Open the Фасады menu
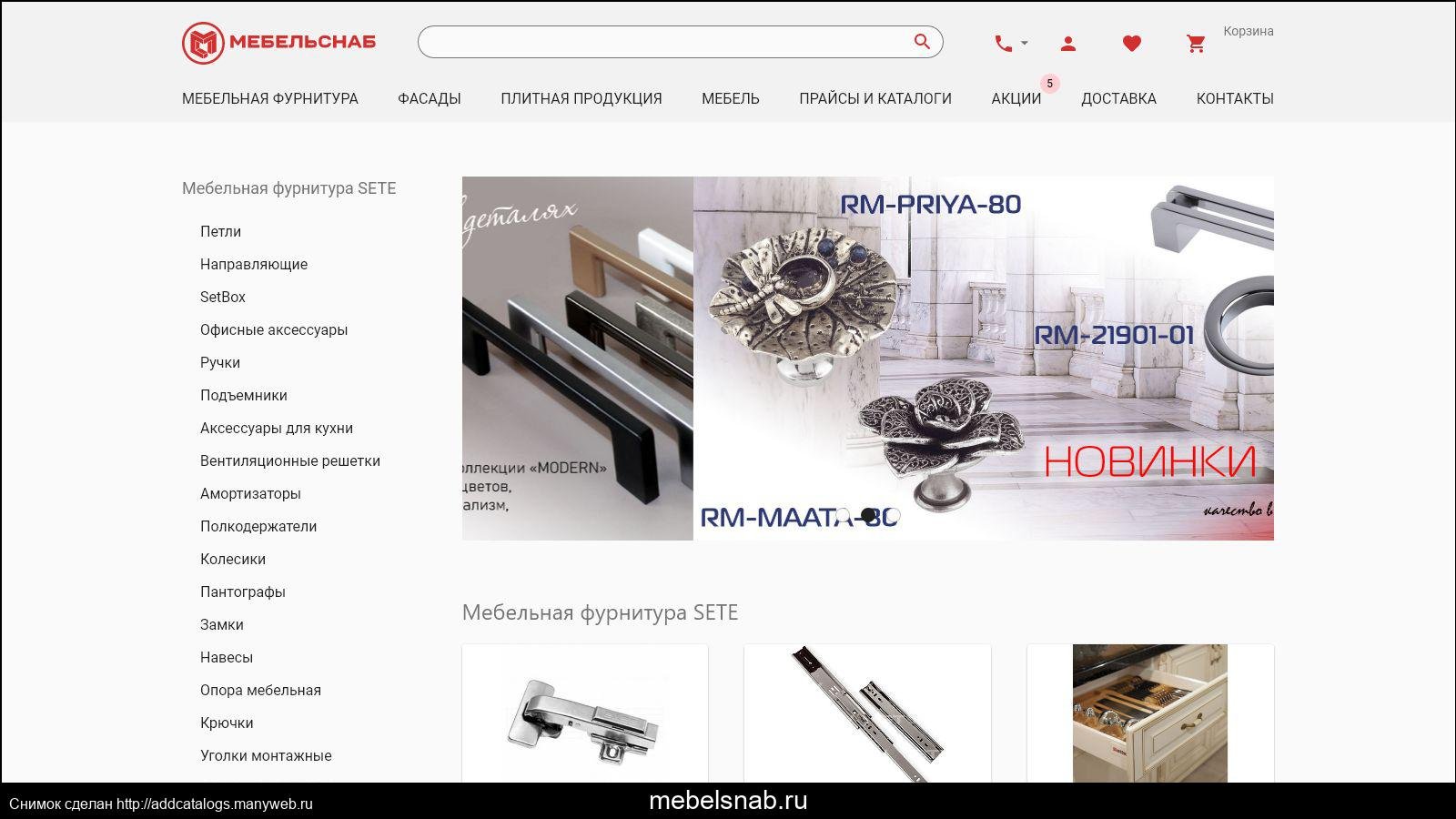This screenshot has height=819, width=1456. [430, 98]
